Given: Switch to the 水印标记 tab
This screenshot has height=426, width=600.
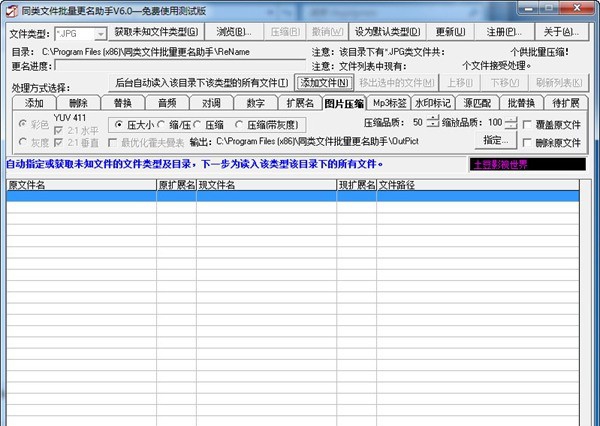Looking at the screenshot, I should [433, 103].
